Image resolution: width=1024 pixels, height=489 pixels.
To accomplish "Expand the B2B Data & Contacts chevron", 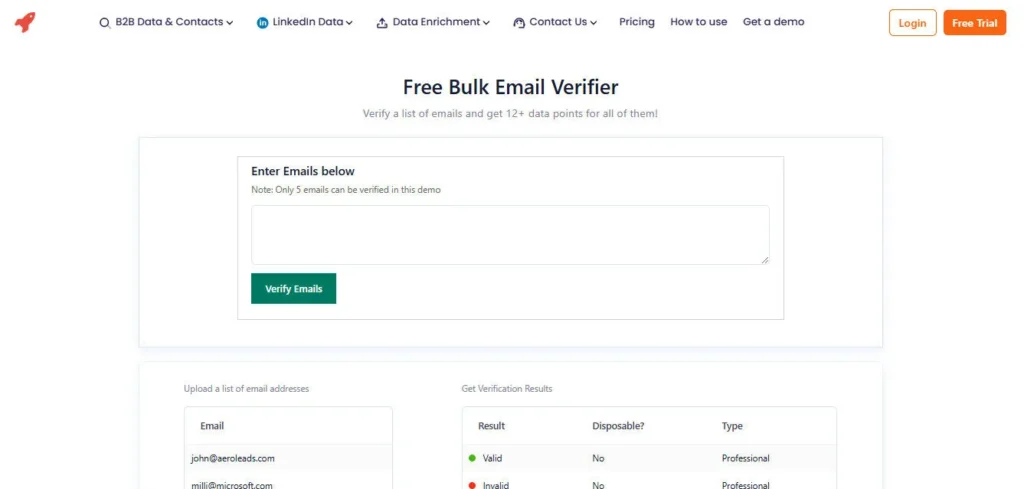I will [x=230, y=23].
